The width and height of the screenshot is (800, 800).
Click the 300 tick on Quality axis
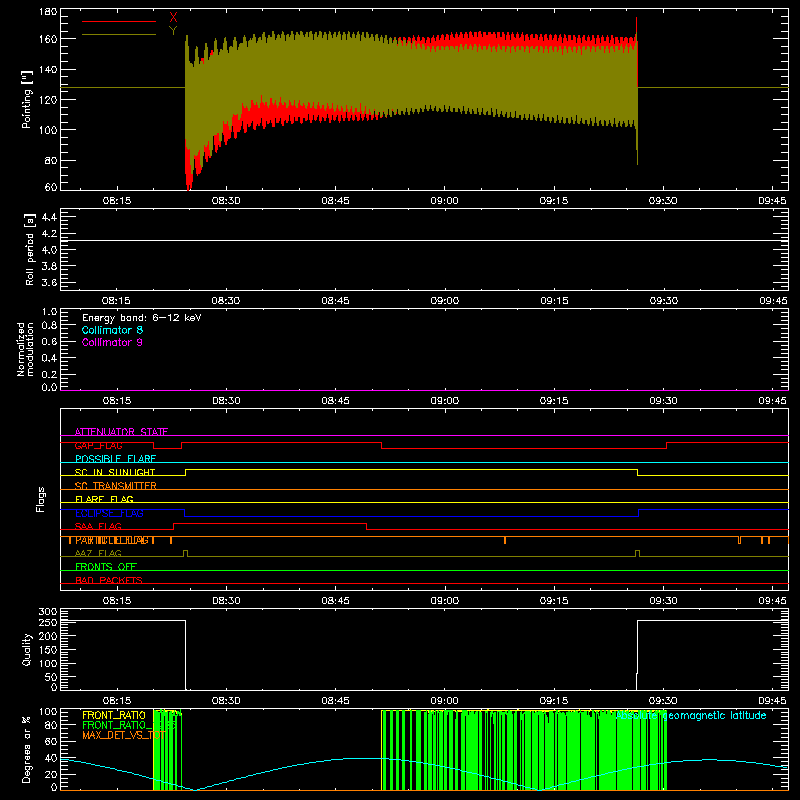pos(48,612)
